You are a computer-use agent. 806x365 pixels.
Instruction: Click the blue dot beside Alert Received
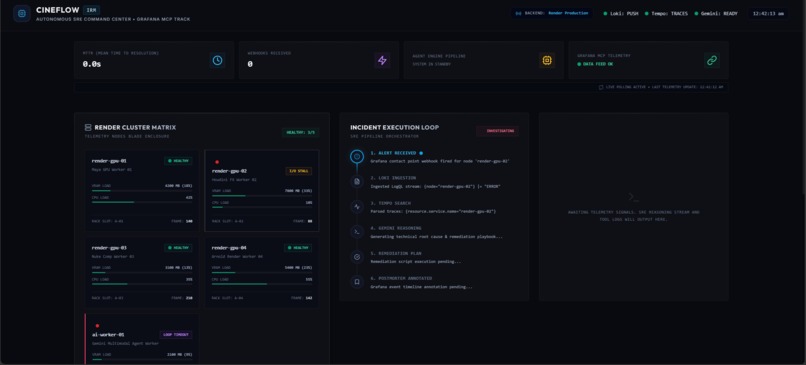(421, 153)
